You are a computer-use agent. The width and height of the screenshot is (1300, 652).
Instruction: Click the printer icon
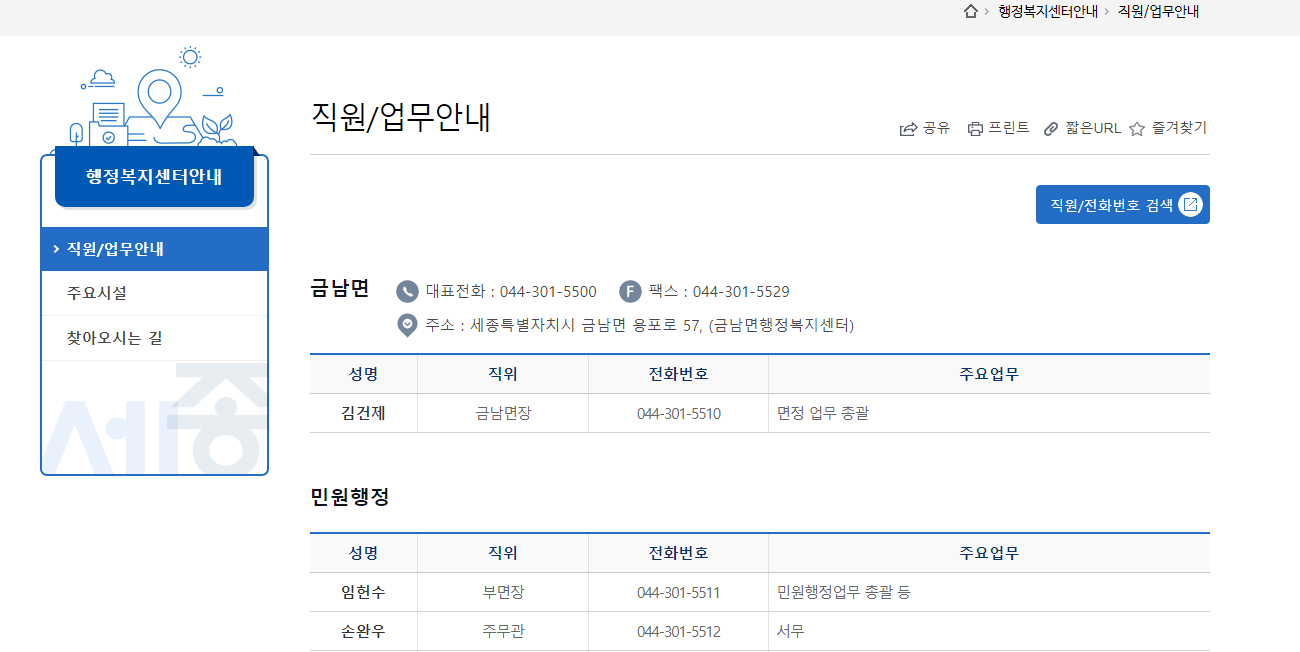[x=975, y=129]
